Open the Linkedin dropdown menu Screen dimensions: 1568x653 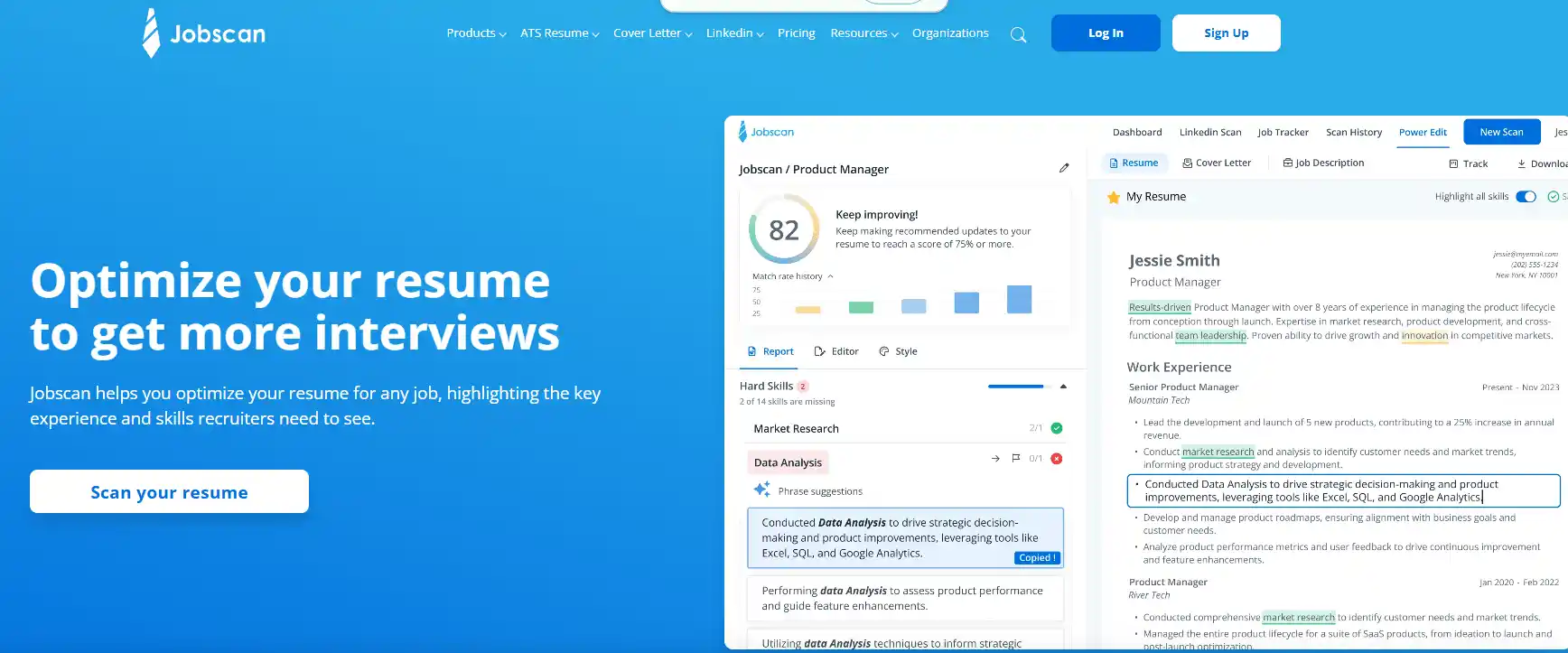point(734,33)
